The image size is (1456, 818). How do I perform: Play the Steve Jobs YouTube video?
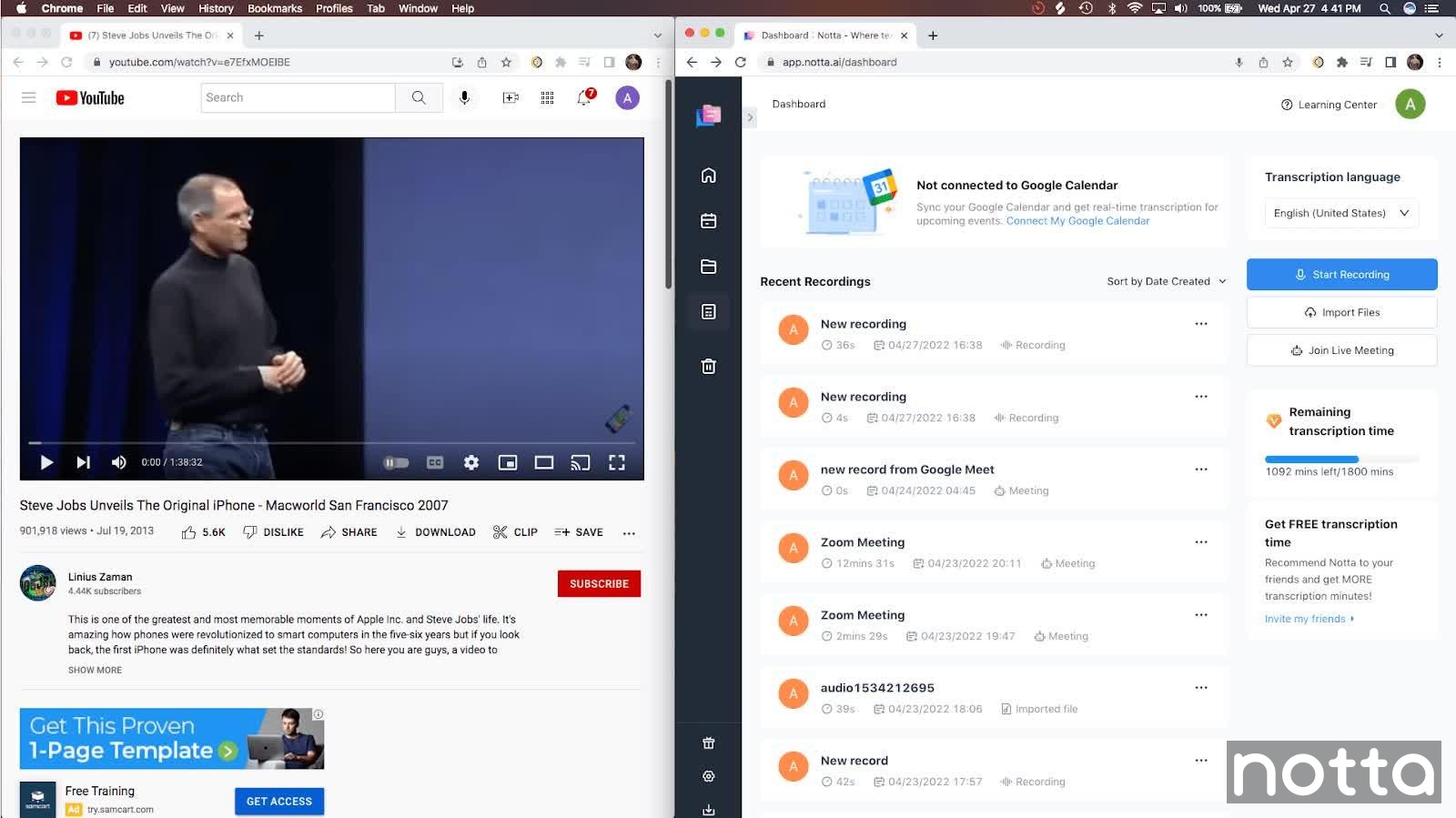click(x=46, y=462)
